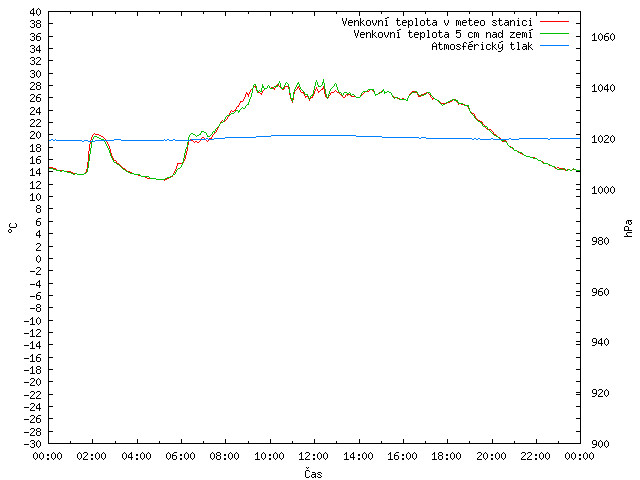The width and height of the screenshot is (640, 480).
Task: Click the red legend line sample
Action: (554, 22)
